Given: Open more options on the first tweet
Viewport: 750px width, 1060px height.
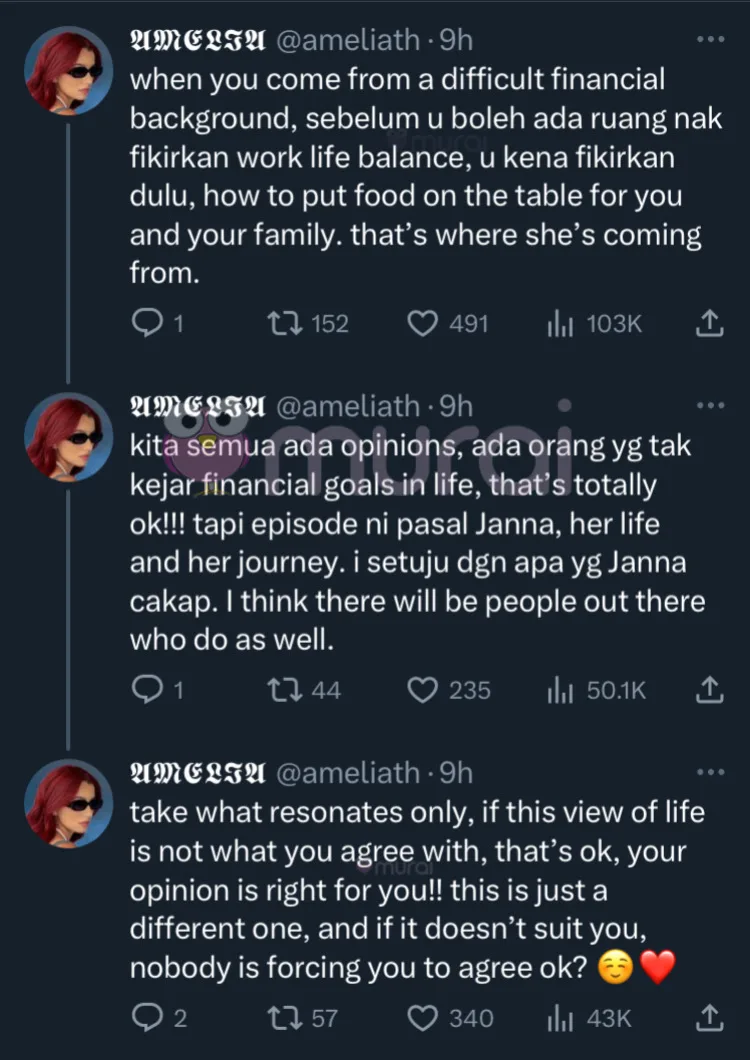Looking at the screenshot, I should coord(708,40).
